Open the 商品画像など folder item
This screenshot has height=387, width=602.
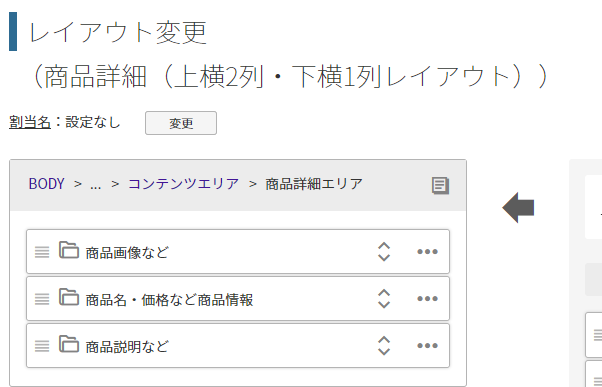point(238,252)
